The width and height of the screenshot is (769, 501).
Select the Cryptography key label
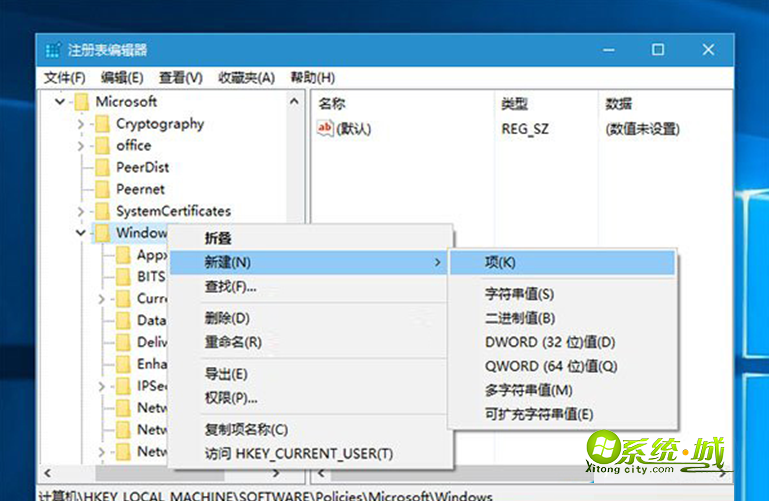160,125
